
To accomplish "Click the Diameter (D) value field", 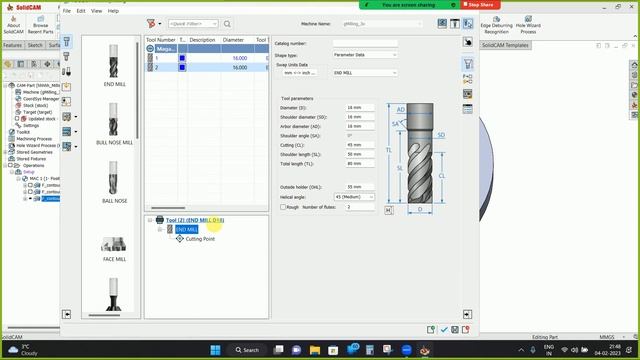I will [x=360, y=107].
